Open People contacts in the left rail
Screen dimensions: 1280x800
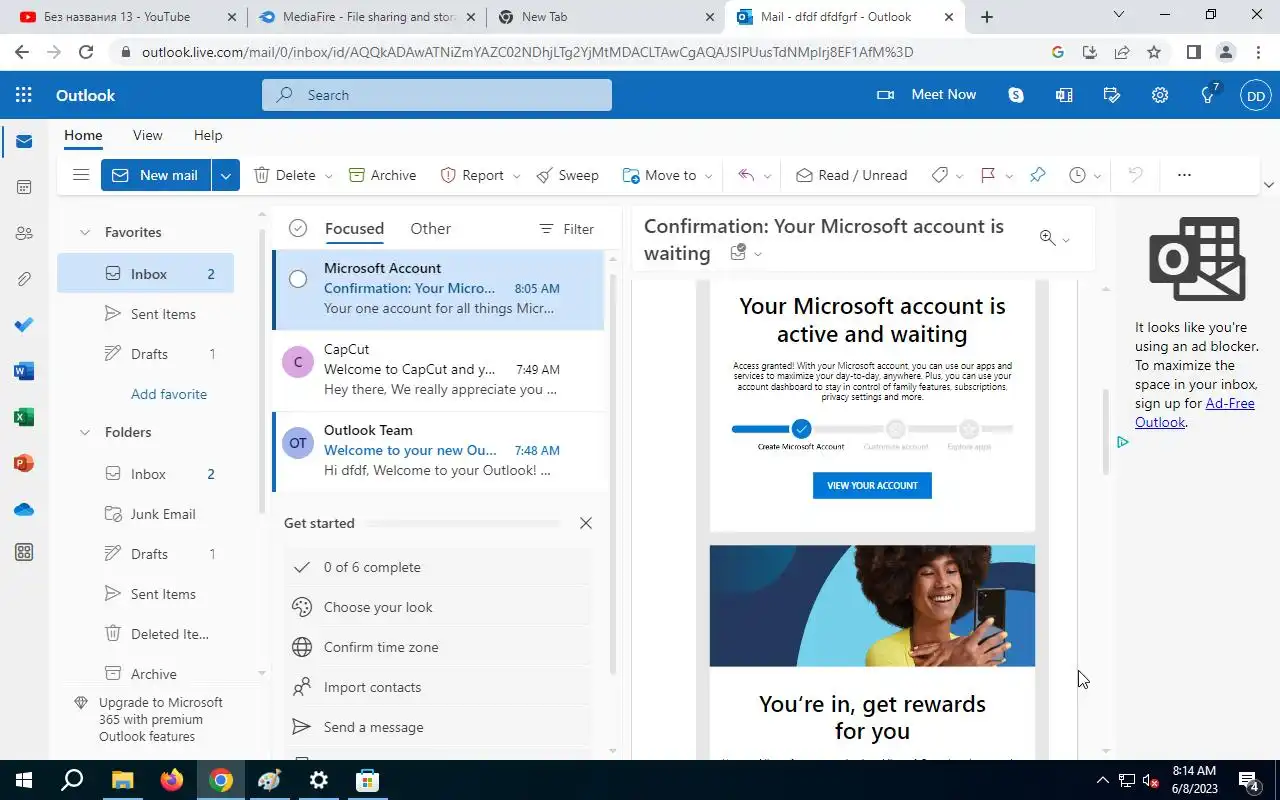[24, 233]
